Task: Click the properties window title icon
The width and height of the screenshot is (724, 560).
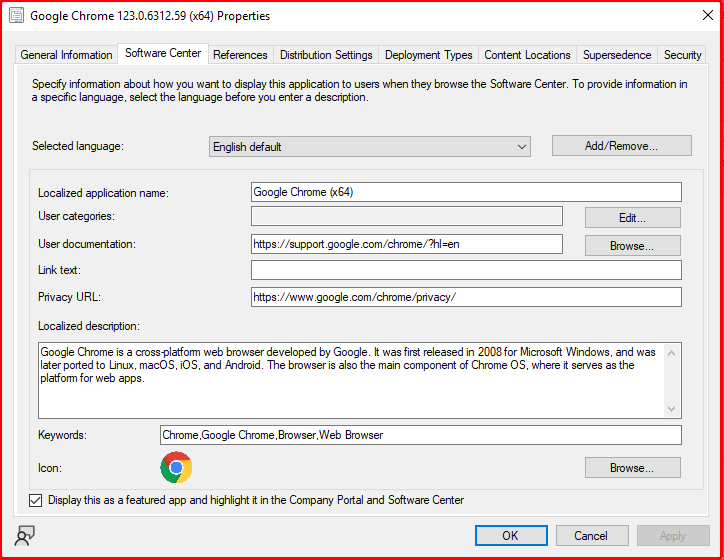Action: (x=16, y=16)
